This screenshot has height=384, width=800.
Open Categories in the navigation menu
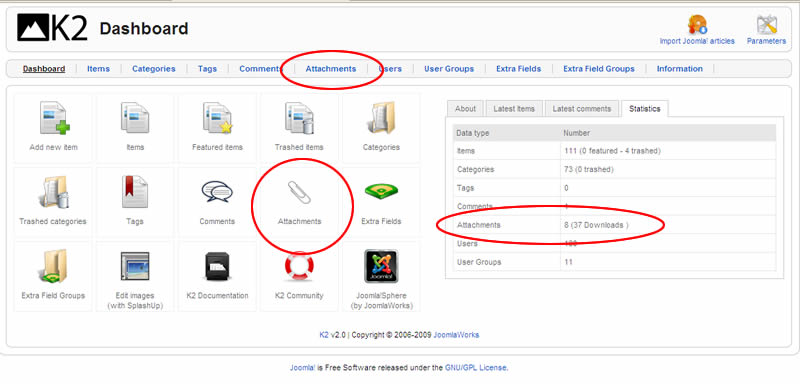[x=154, y=69]
